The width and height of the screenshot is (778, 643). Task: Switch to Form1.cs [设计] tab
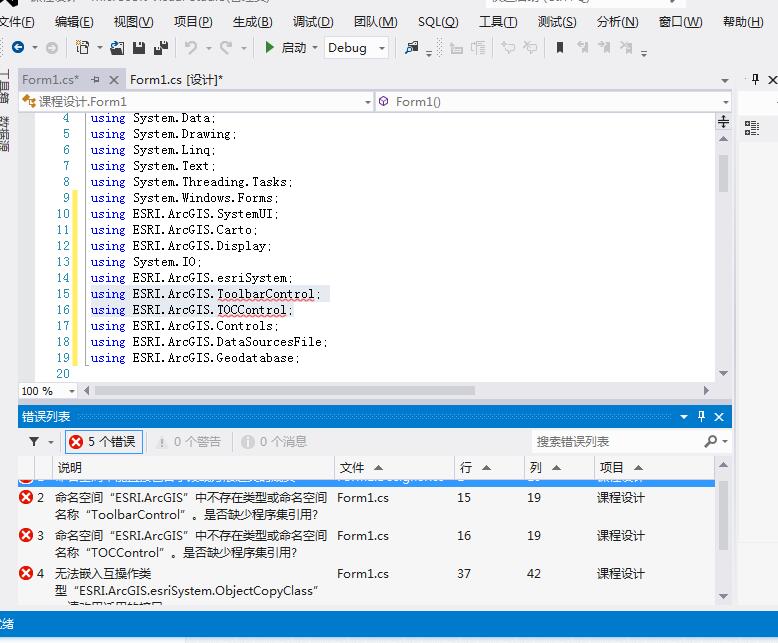click(x=176, y=80)
